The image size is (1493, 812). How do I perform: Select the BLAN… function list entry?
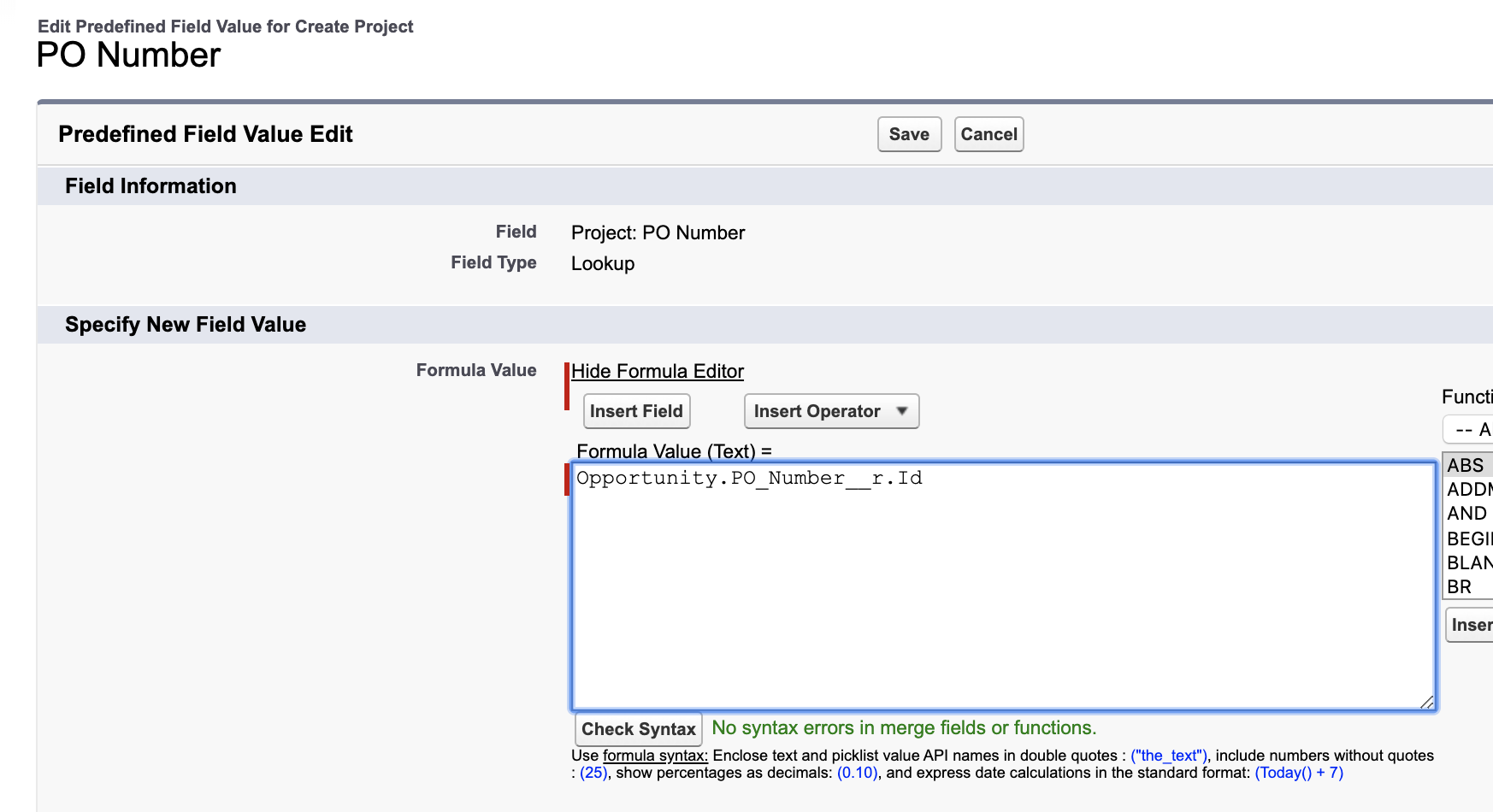point(1468,562)
